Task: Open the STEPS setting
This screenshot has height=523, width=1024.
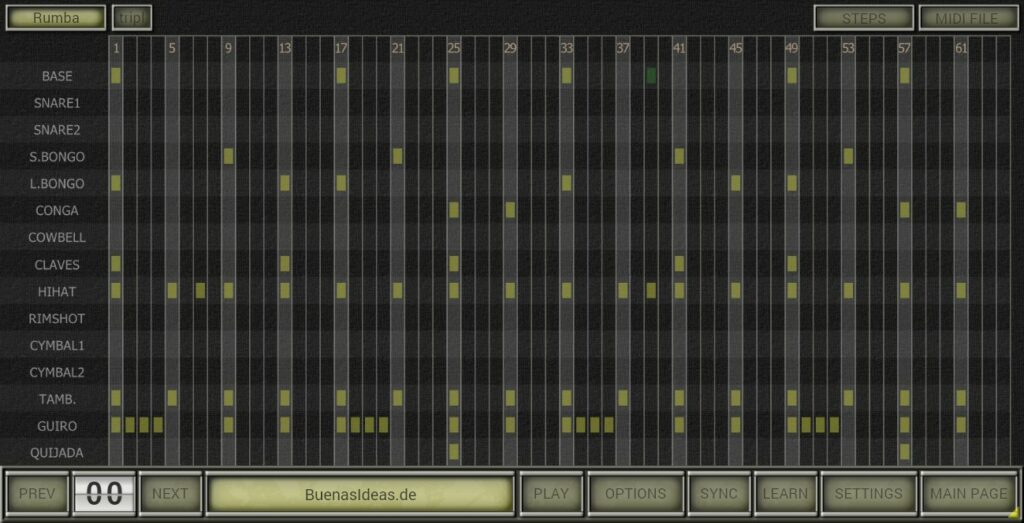Action: pyautogui.click(x=863, y=18)
